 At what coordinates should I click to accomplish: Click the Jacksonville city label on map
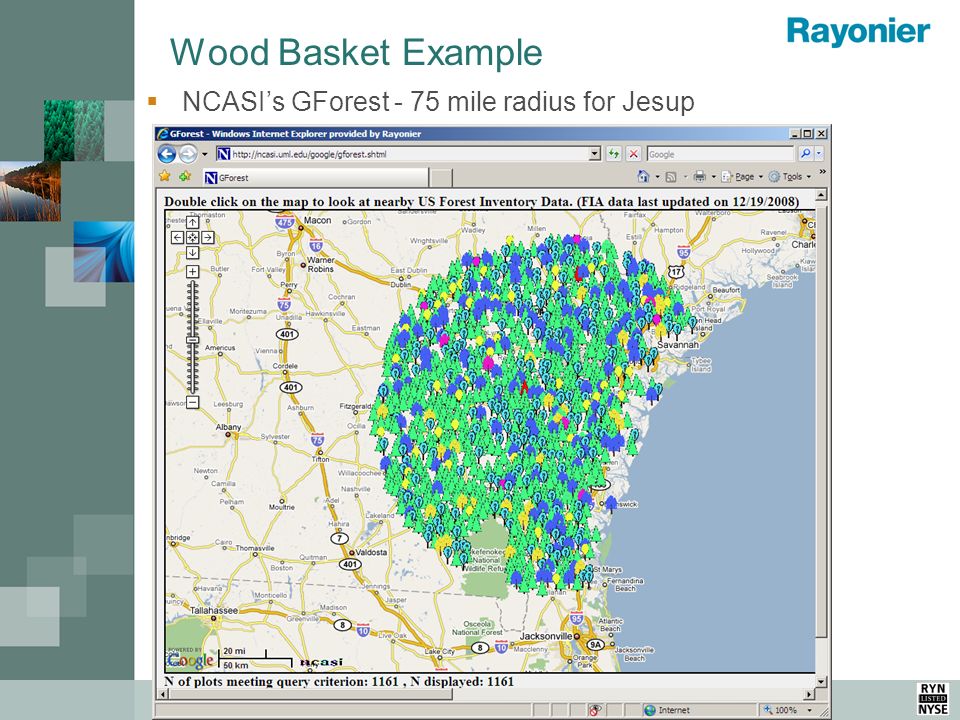click(546, 636)
